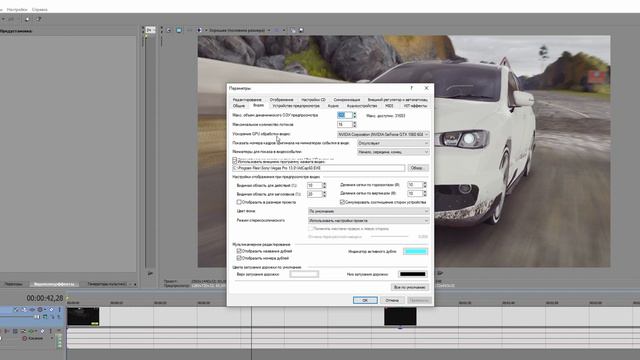640x360 pixels.
Task: Click the Обзор browse button
Action: point(417,168)
